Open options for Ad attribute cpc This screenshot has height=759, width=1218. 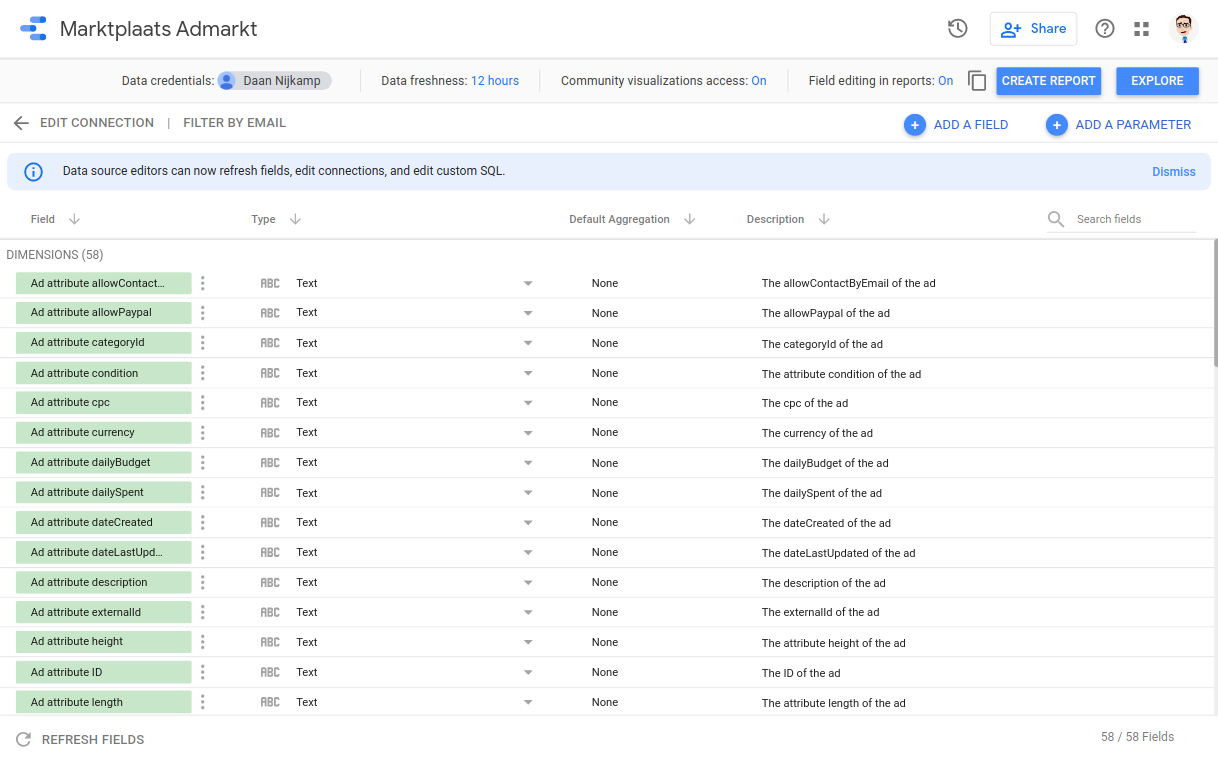tap(202, 403)
